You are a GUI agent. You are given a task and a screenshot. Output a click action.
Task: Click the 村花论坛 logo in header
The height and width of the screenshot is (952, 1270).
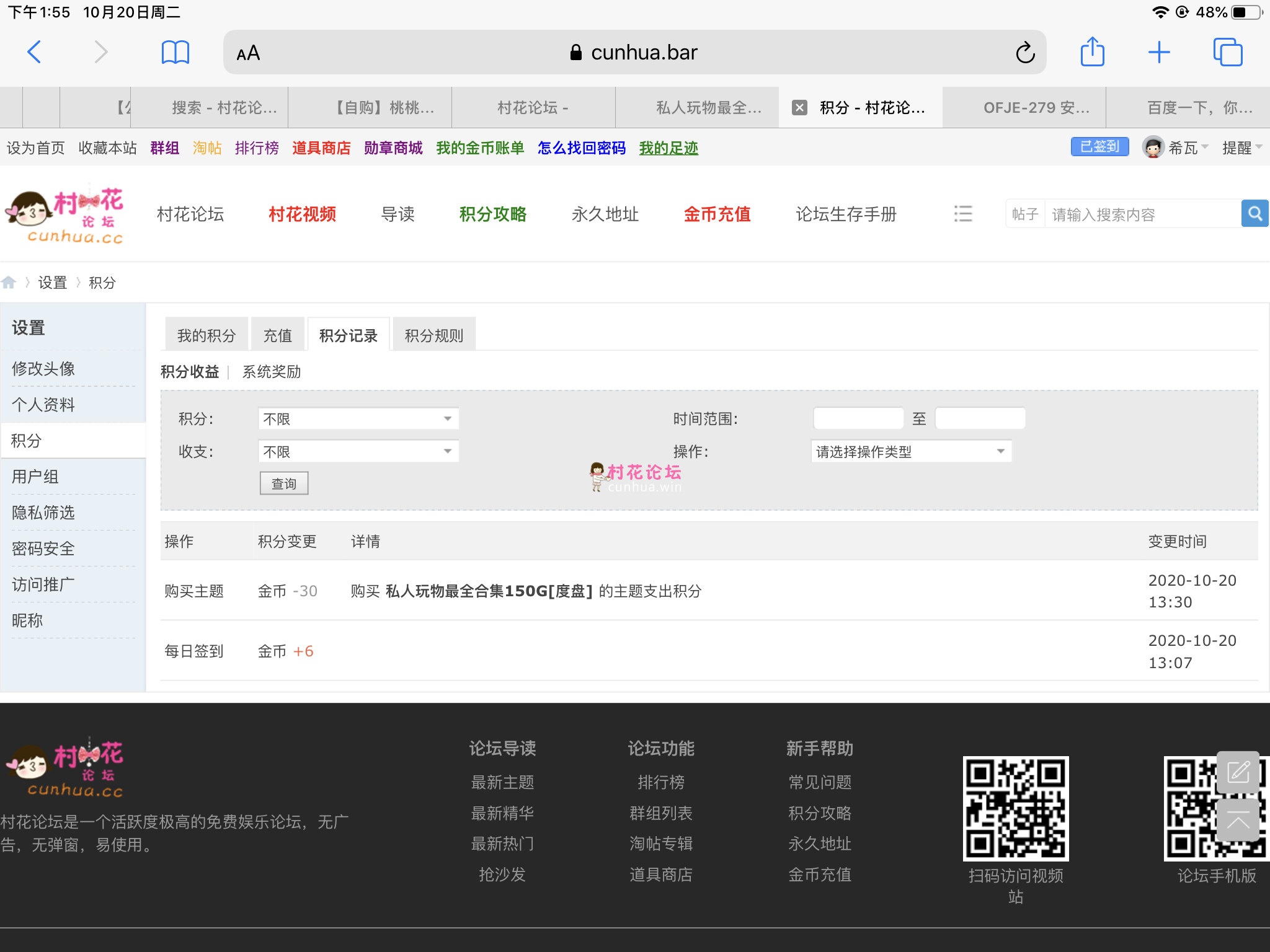pos(64,215)
